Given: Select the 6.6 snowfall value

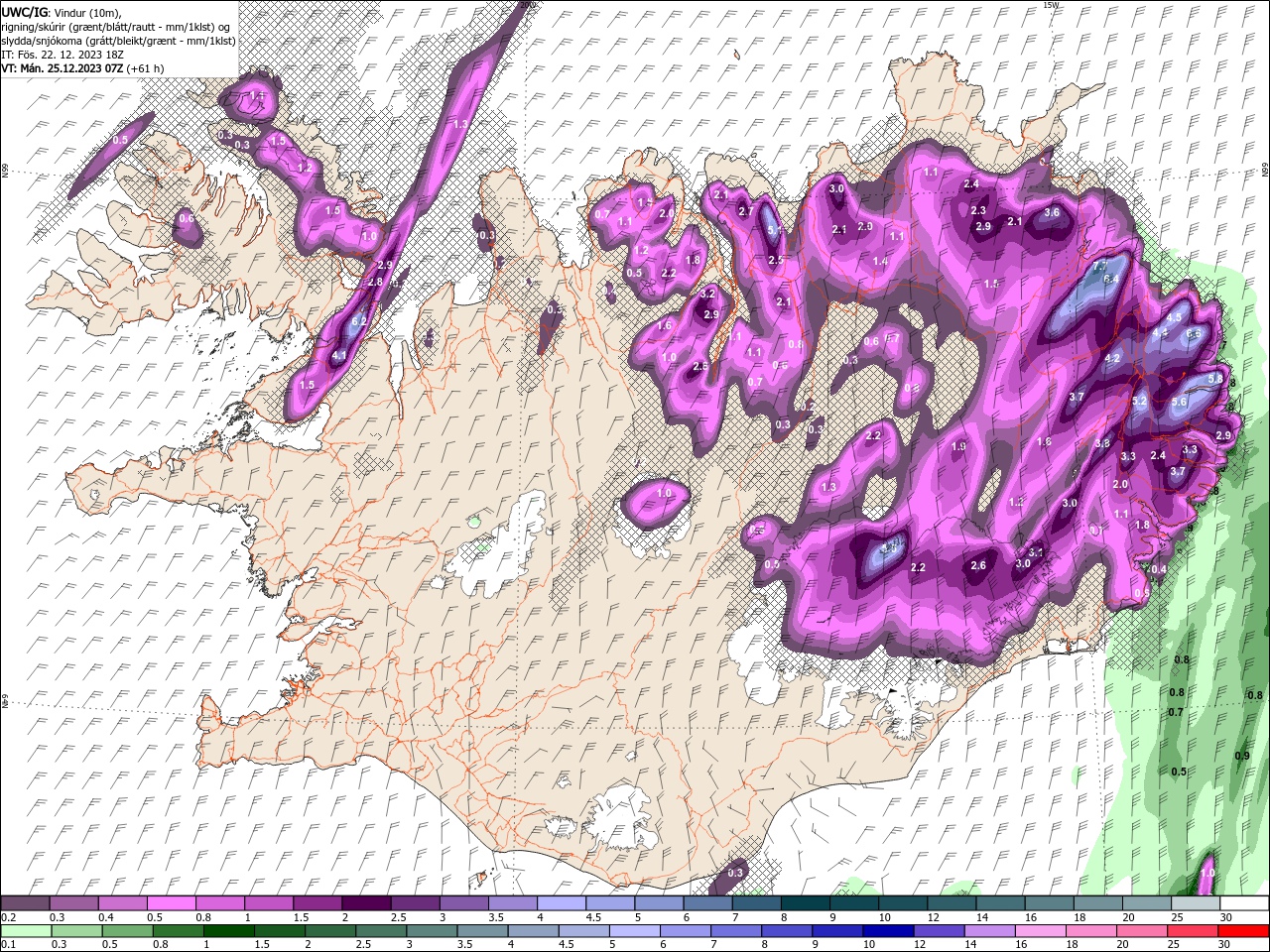Looking at the screenshot, I should pyautogui.click(x=1194, y=334).
